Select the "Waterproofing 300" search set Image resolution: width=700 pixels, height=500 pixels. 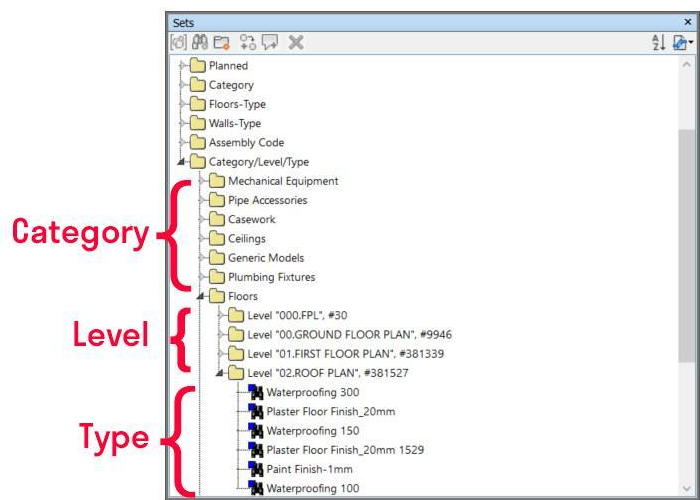click(x=313, y=392)
